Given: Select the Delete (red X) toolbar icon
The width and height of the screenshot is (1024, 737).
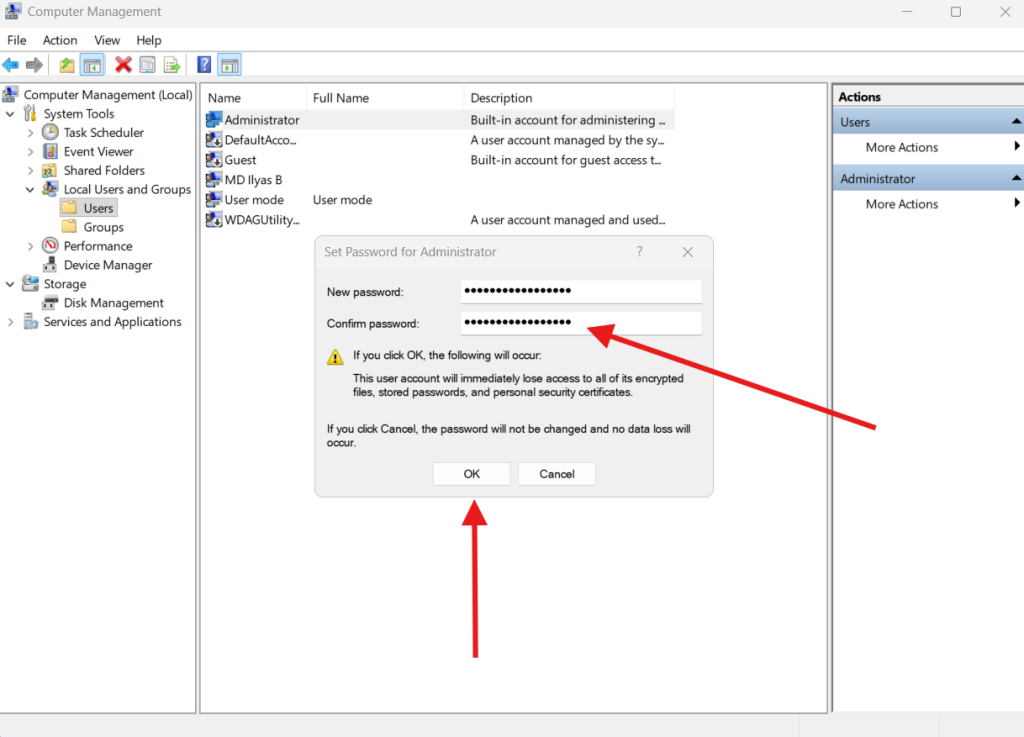Looking at the screenshot, I should point(124,64).
